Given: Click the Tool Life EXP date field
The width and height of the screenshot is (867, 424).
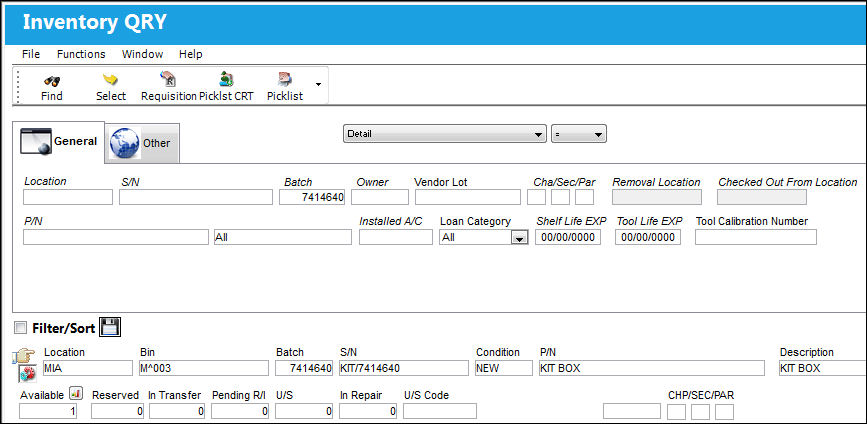Looking at the screenshot, I should click(x=648, y=237).
